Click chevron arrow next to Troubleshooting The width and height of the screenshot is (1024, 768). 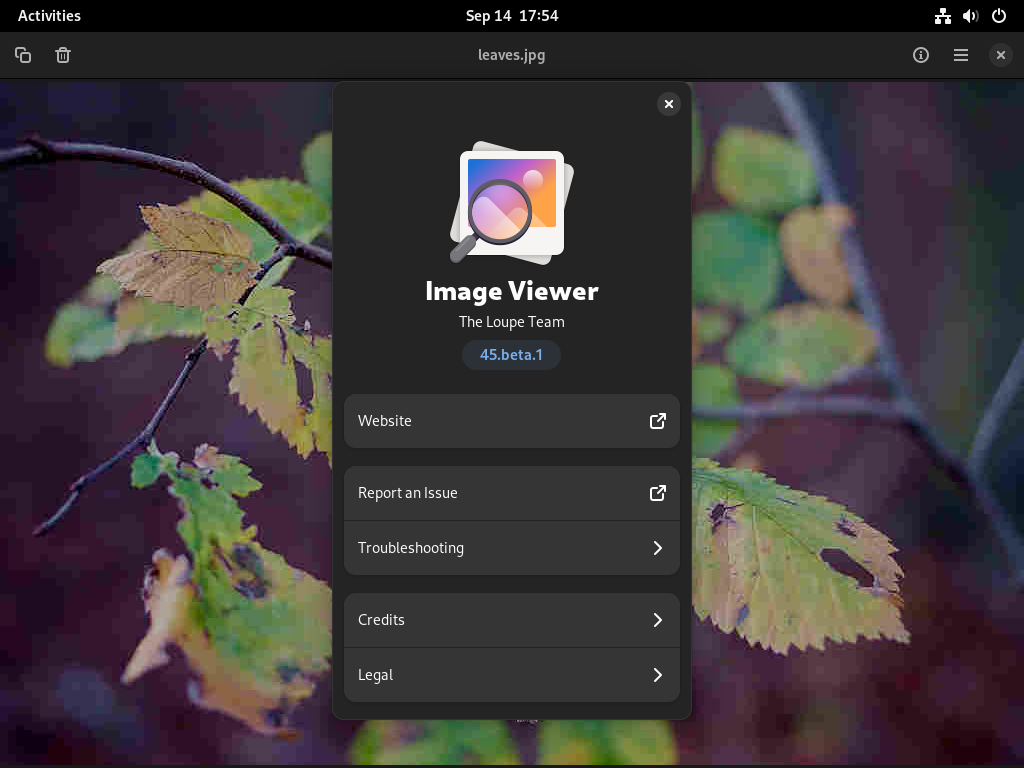[x=658, y=548]
